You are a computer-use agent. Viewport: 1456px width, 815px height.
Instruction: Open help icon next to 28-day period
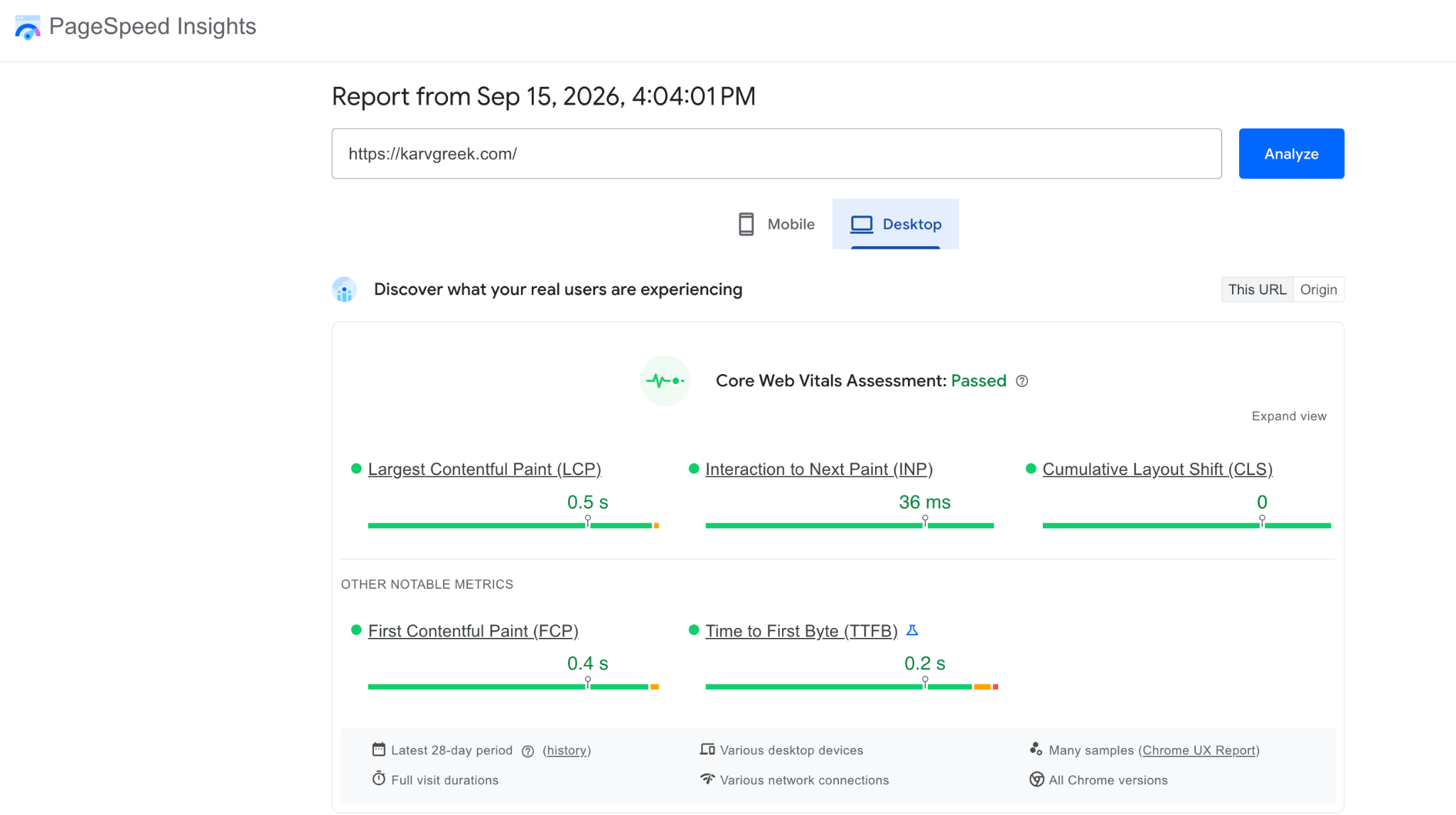point(528,751)
